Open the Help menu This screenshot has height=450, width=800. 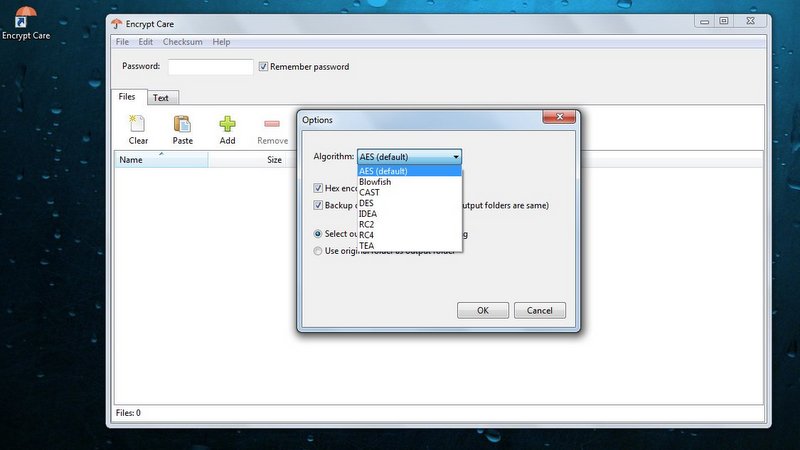[221, 42]
